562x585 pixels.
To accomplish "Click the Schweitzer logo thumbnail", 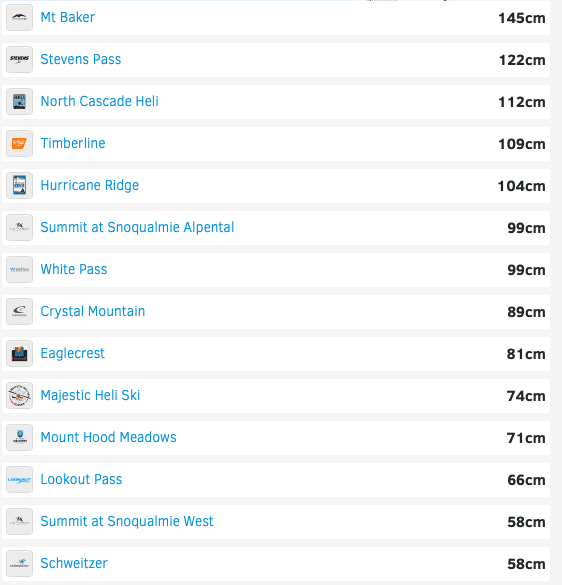I will 19,563.
